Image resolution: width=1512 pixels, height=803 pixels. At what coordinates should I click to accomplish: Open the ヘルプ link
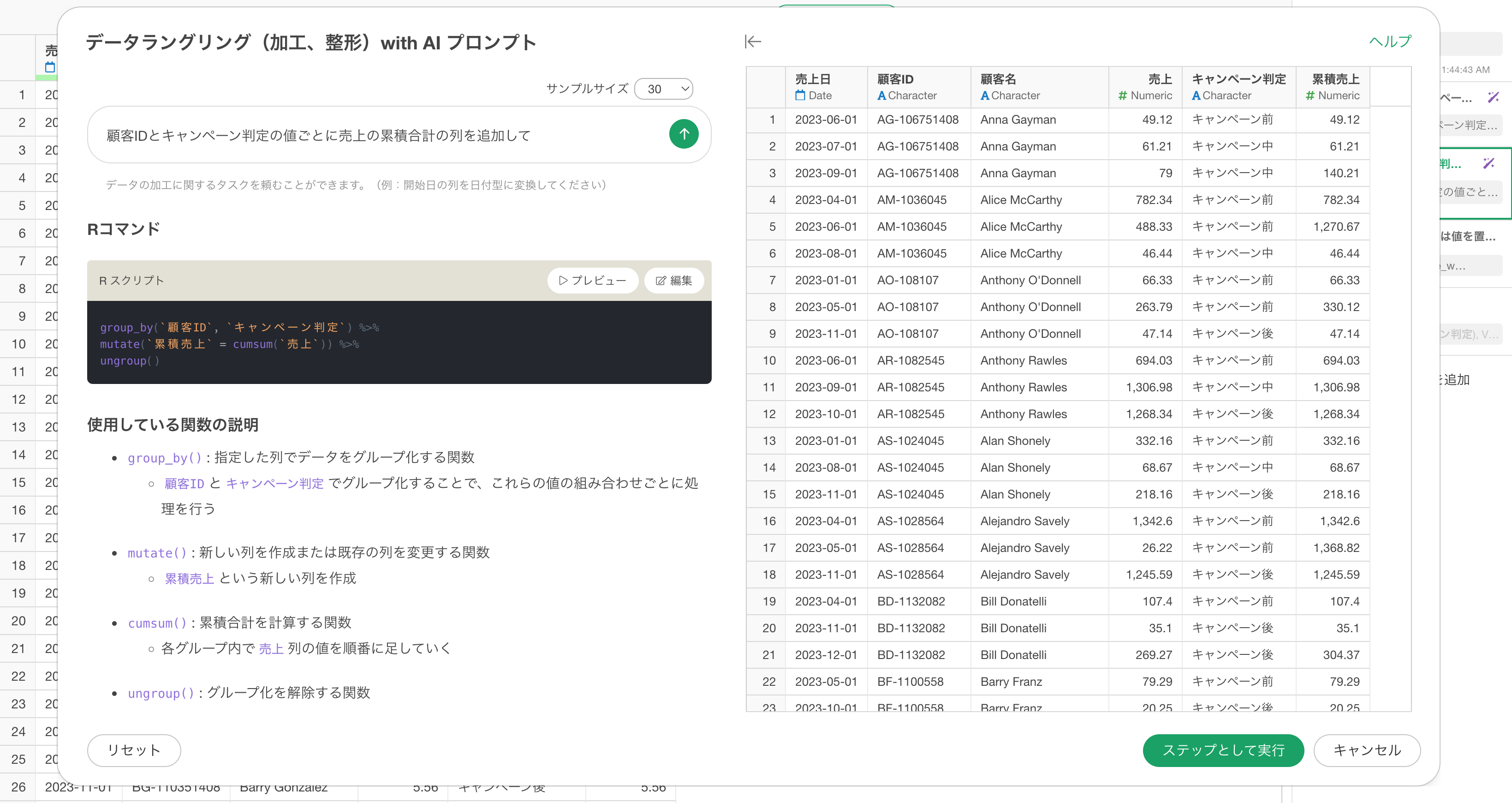[1390, 41]
